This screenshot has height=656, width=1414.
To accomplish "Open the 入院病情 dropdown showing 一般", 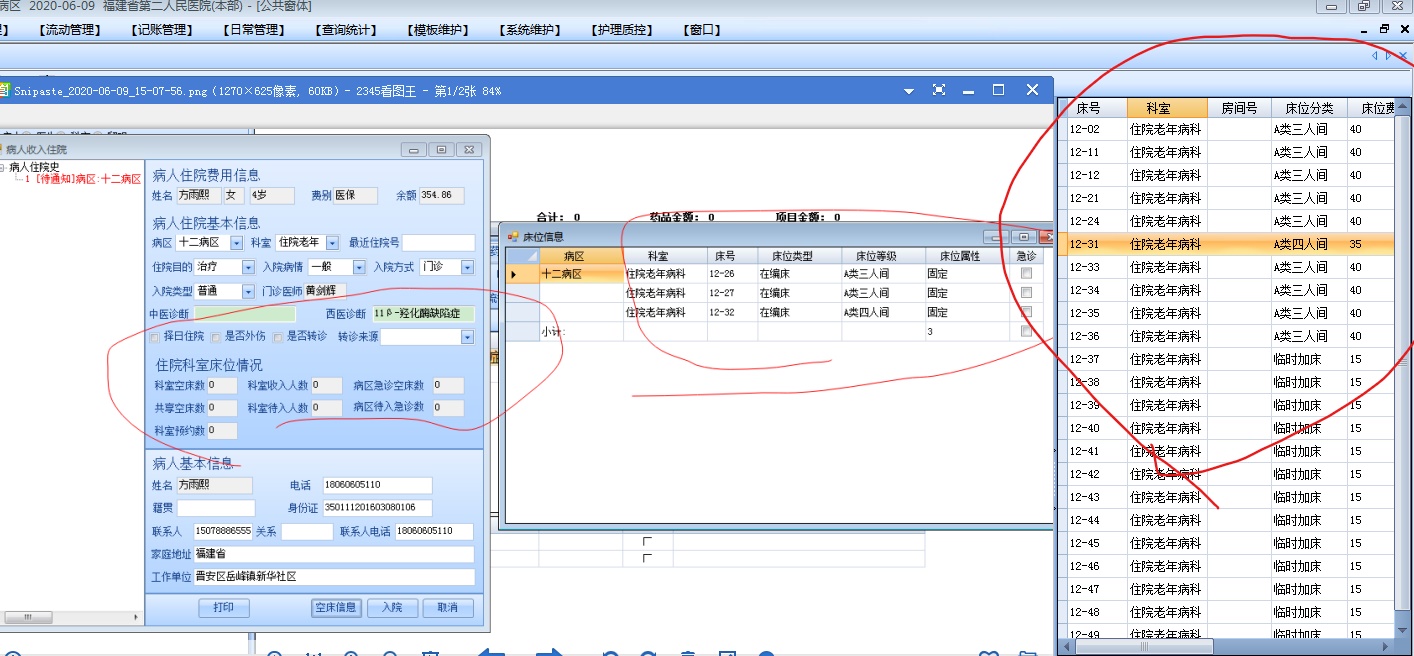I will coord(358,267).
